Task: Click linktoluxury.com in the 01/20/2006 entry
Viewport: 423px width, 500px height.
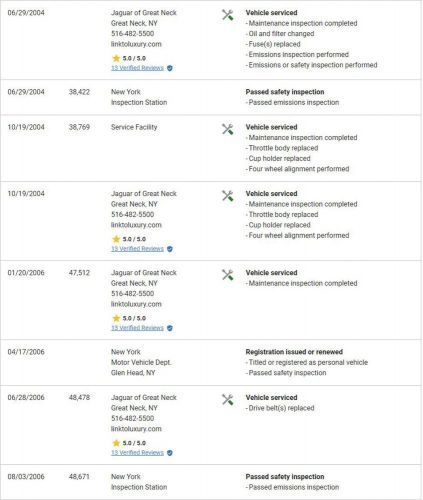Action: point(136,304)
